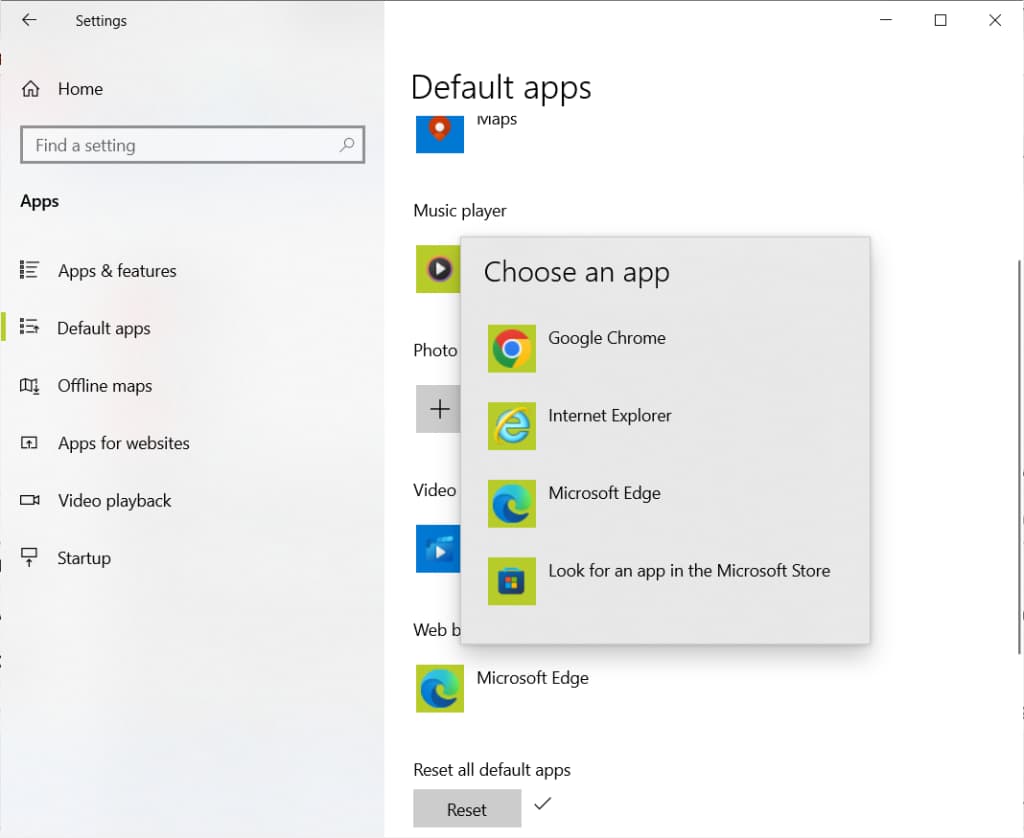Image resolution: width=1024 pixels, height=838 pixels.
Task: Click the Maps app icon
Action: click(x=440, y=134)
